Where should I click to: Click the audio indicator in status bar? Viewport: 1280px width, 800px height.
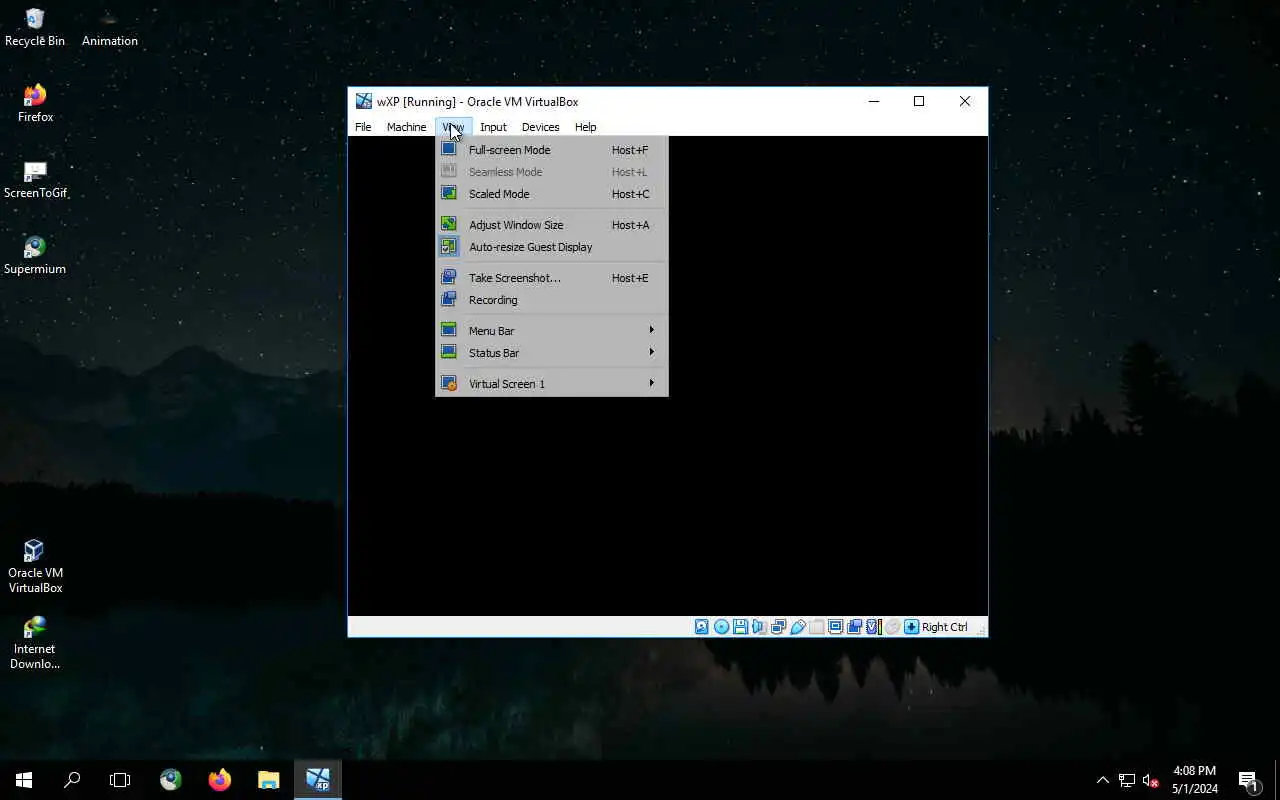pyautogui.click(x=759, y=627)
